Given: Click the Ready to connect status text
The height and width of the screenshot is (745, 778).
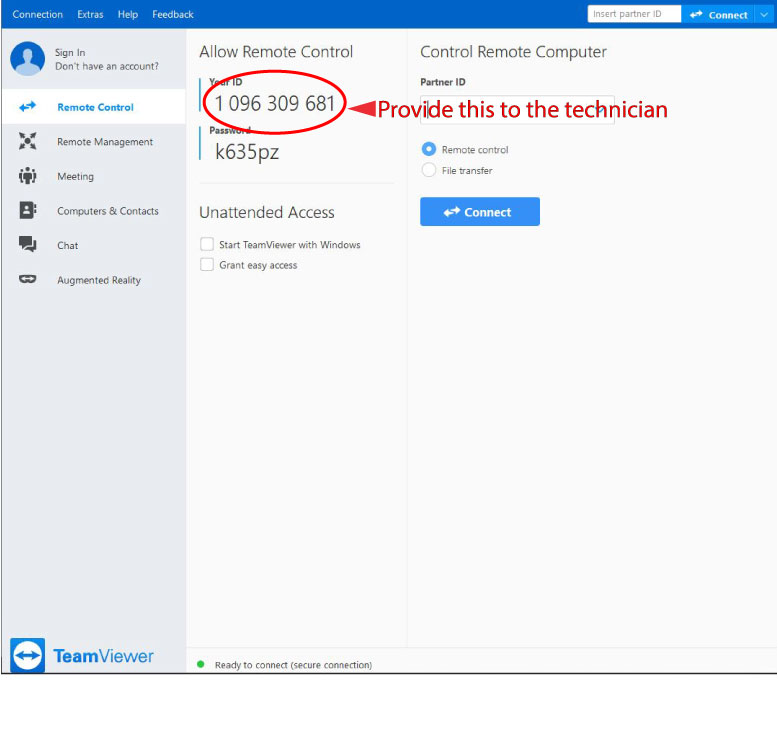Looking at the screenshot, I should 293,665.
